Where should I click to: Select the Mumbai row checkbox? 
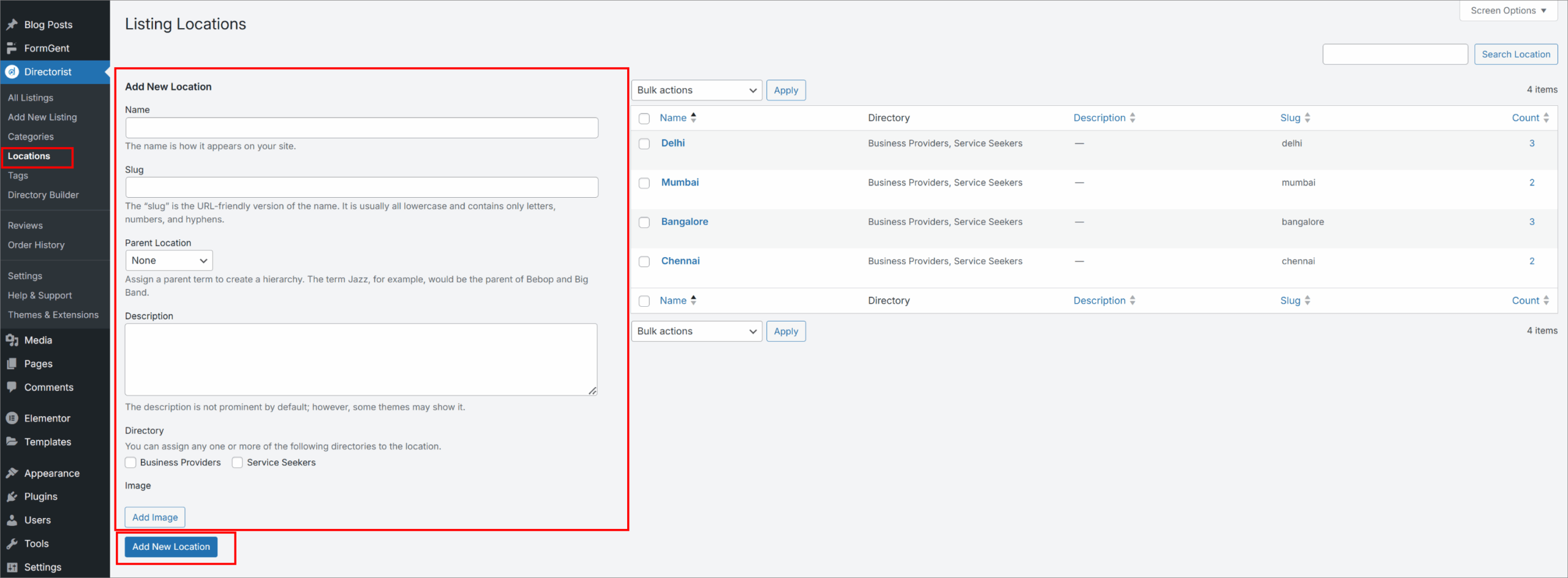point(644,183)
